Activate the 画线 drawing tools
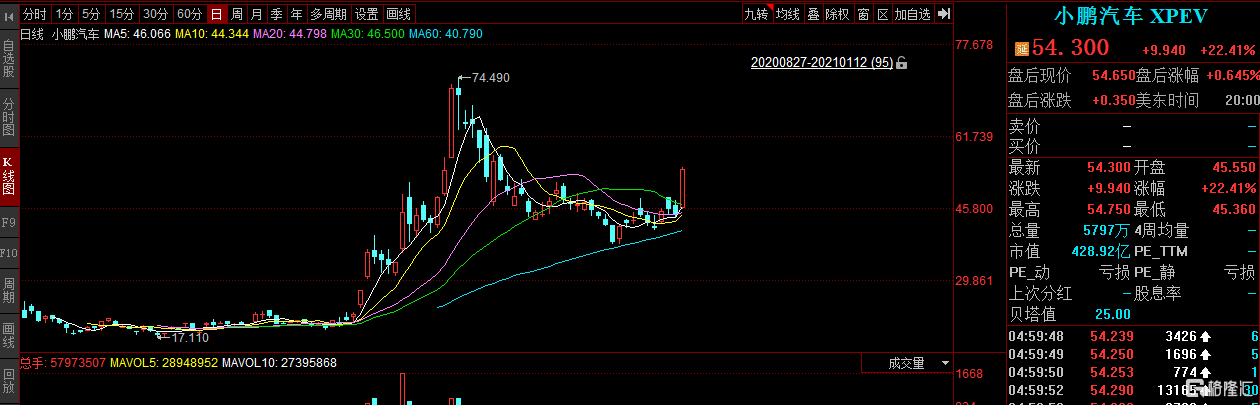1260x405 pixels. [399, 14]
